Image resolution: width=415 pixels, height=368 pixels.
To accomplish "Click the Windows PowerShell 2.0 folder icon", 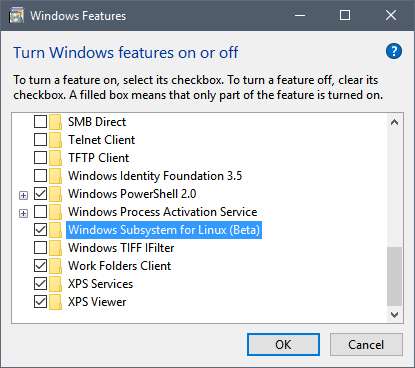I will pos(55,194).
